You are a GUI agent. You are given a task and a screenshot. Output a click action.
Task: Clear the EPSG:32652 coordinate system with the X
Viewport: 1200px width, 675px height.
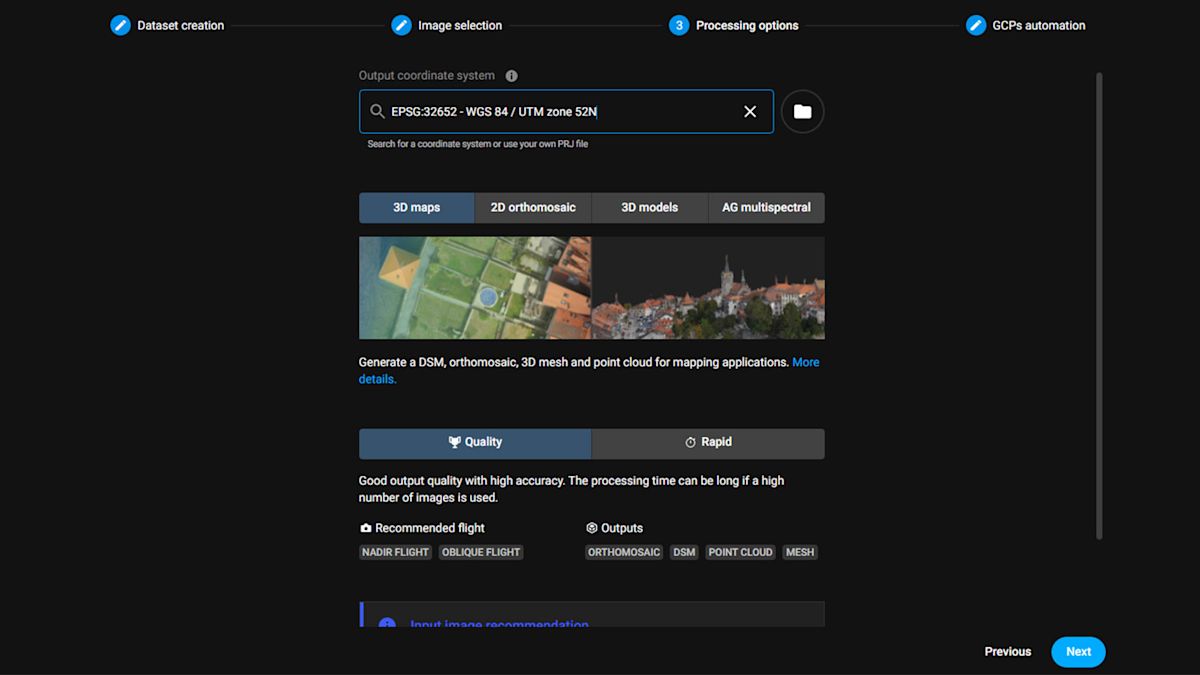[x=750, y=111]
